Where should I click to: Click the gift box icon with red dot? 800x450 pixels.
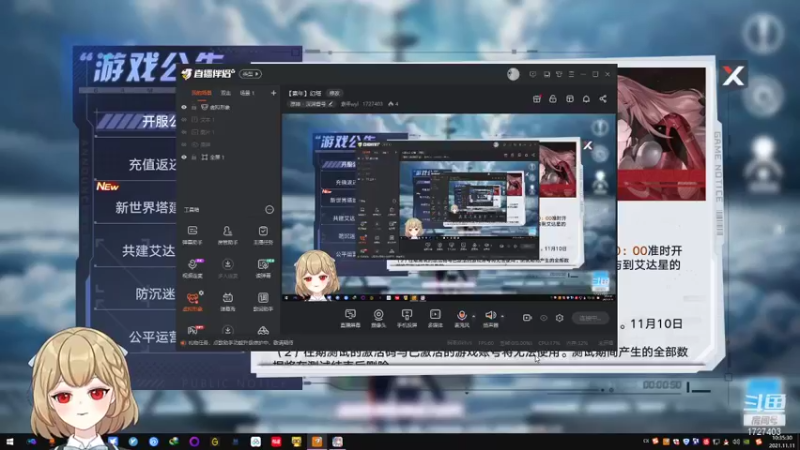[x=537, y=99]
